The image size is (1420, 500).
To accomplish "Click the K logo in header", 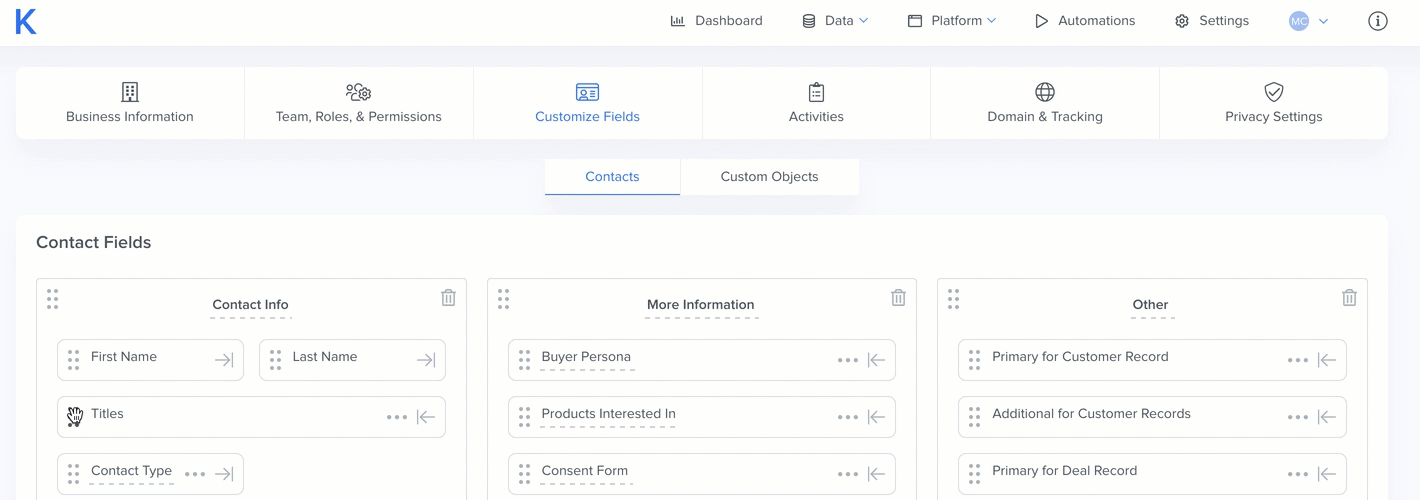I will pyautogui.click(x=26, y=21).
